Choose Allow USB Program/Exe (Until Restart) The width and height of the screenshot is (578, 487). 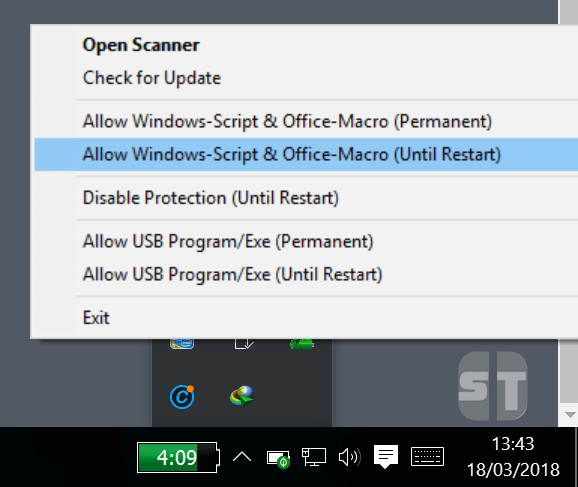tap(302, 274)
